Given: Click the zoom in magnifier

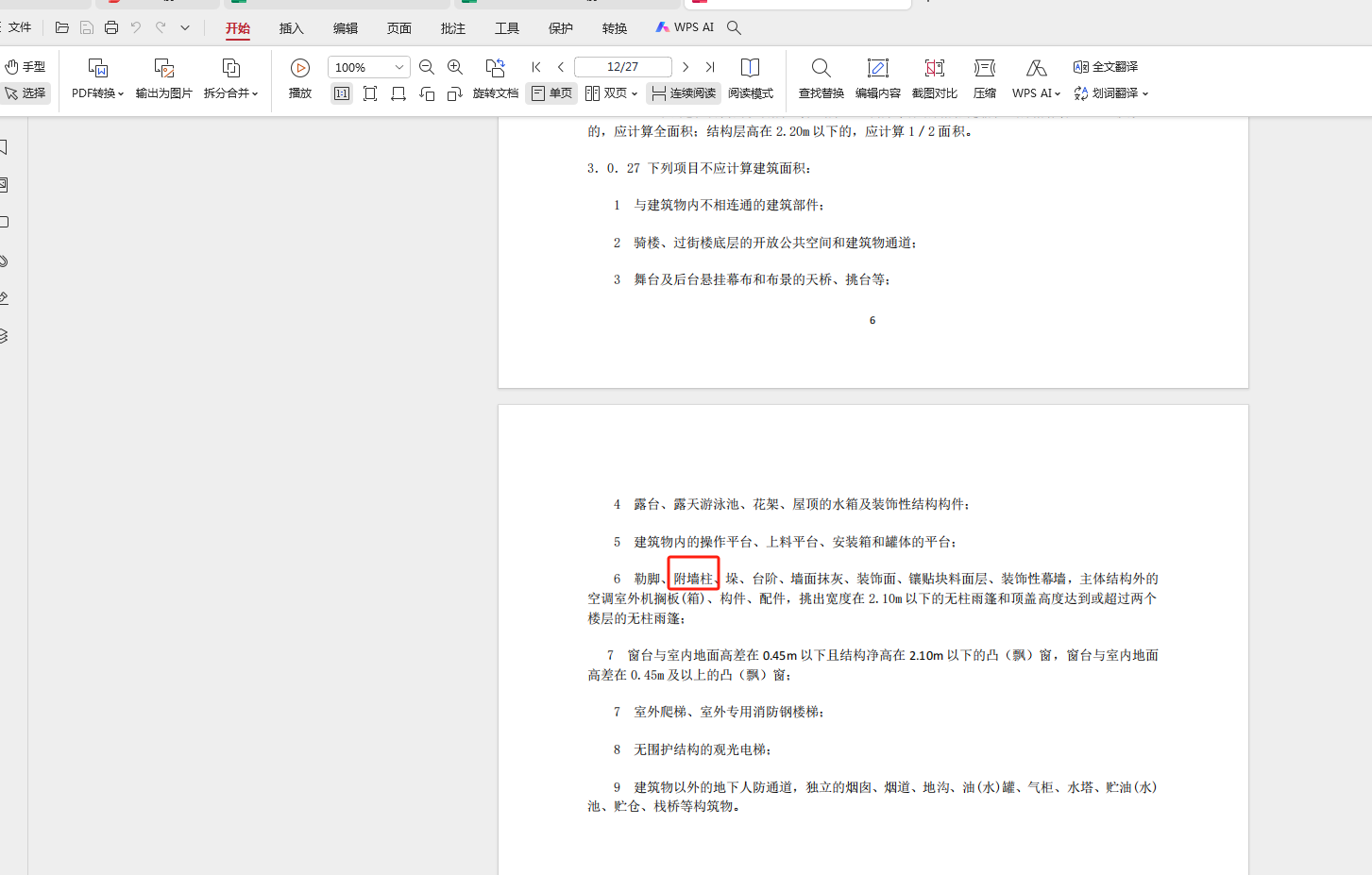Looking at the screenshot, I should (x=455, y=67).
